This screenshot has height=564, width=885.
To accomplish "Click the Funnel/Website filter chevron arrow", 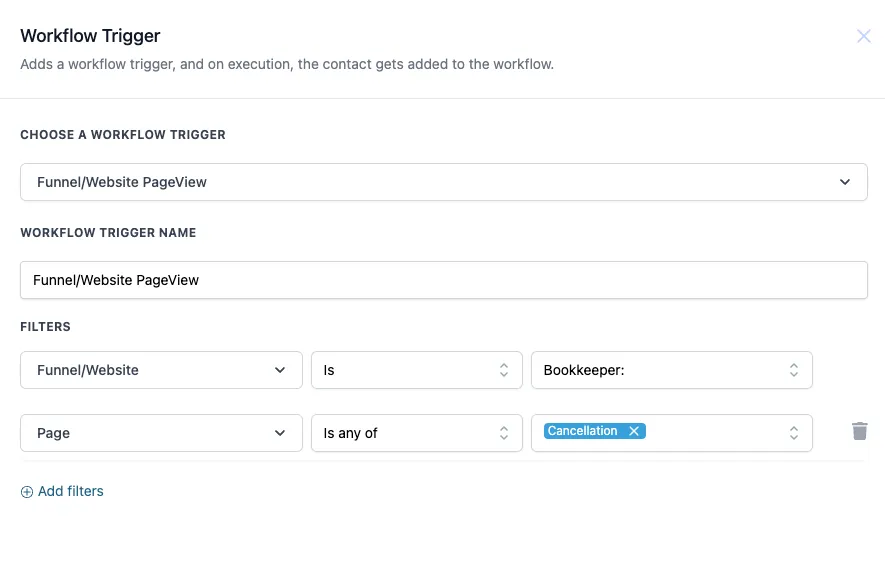I will 280,370.
